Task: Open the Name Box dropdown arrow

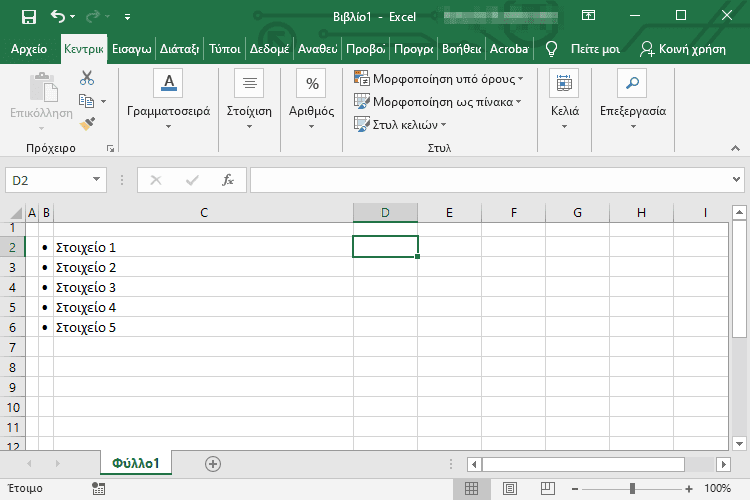Action: (97, 179)
